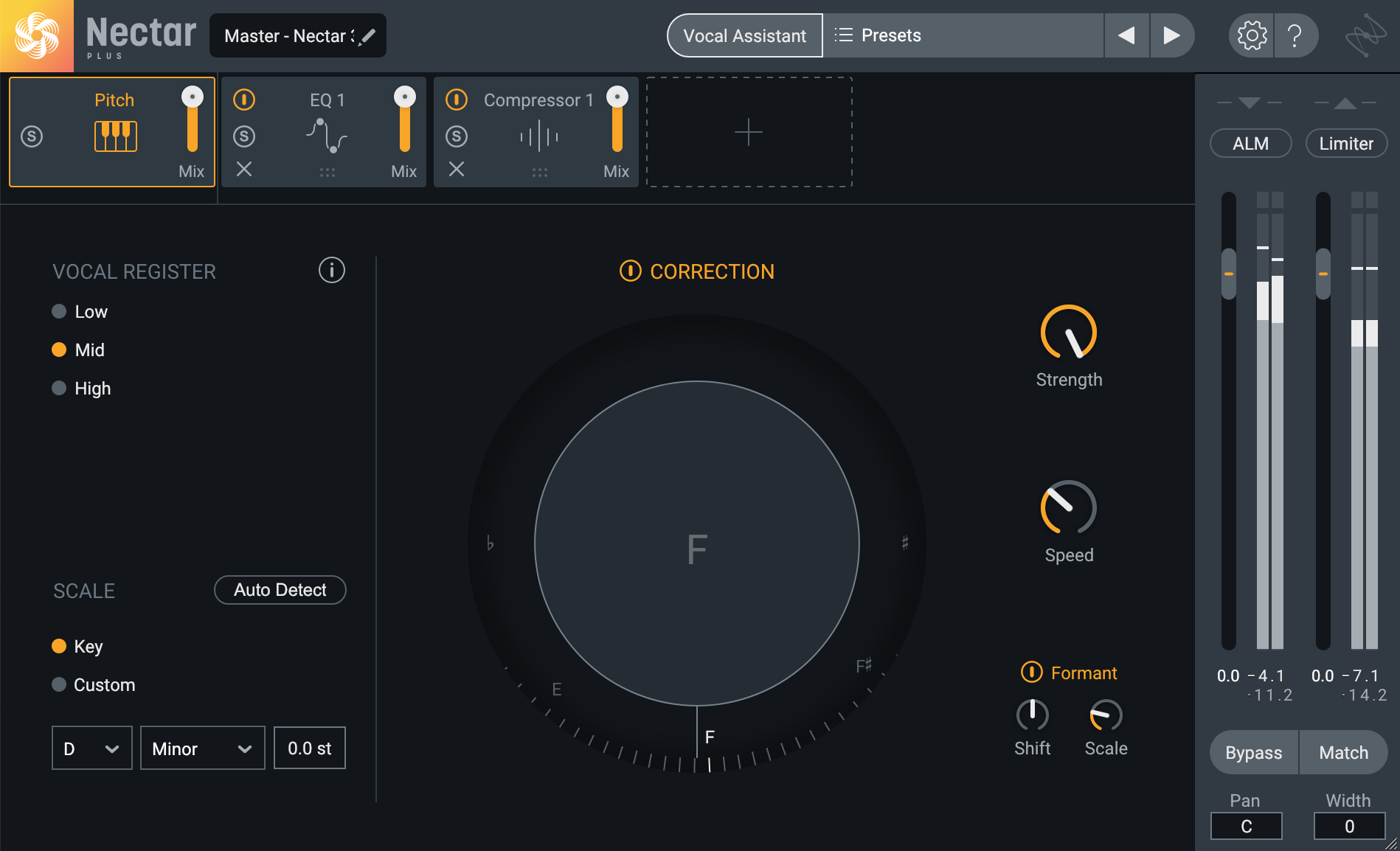Remove the EQ 1 module with X

pos(244,170)
